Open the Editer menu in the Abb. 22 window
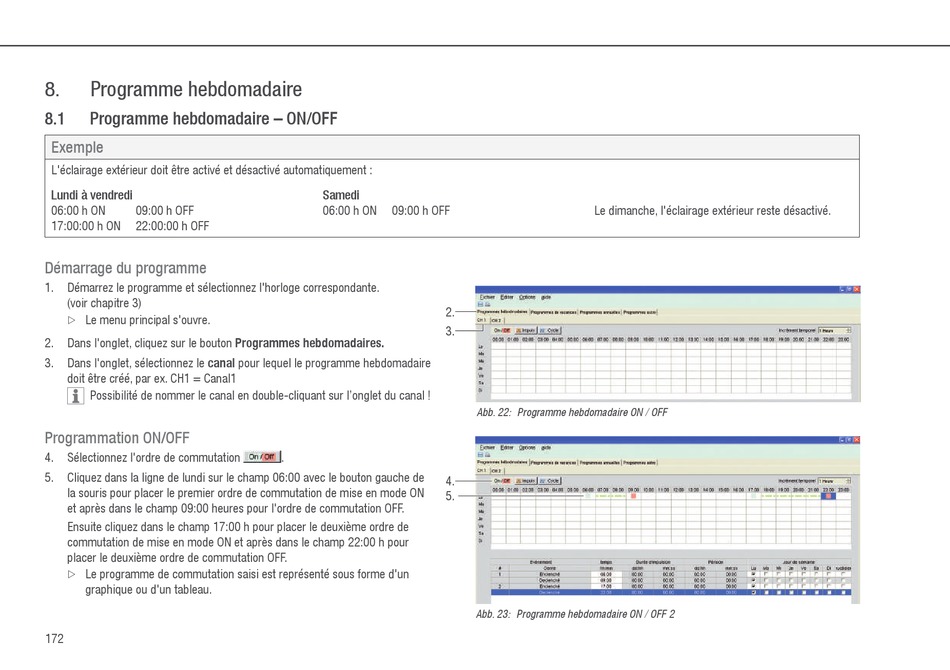This screenshot has width=950, height=670. click(507, 297)
